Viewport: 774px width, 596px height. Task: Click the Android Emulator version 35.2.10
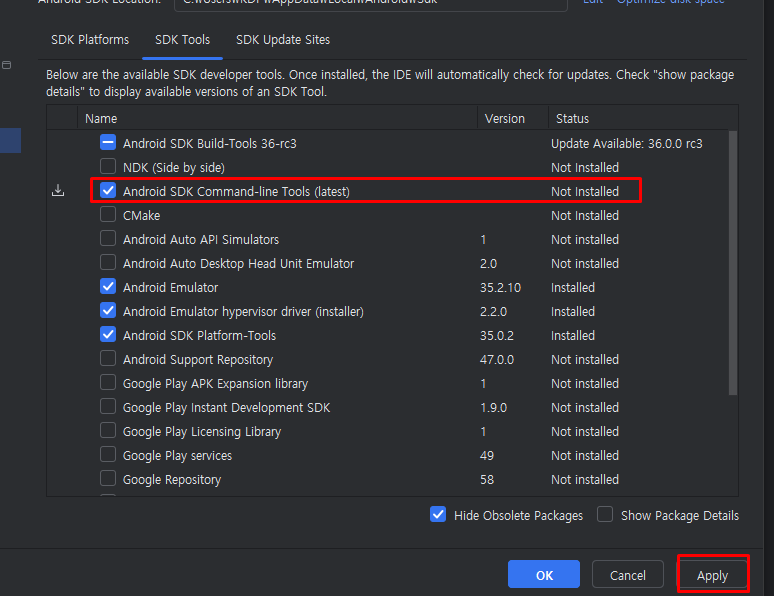500,287
